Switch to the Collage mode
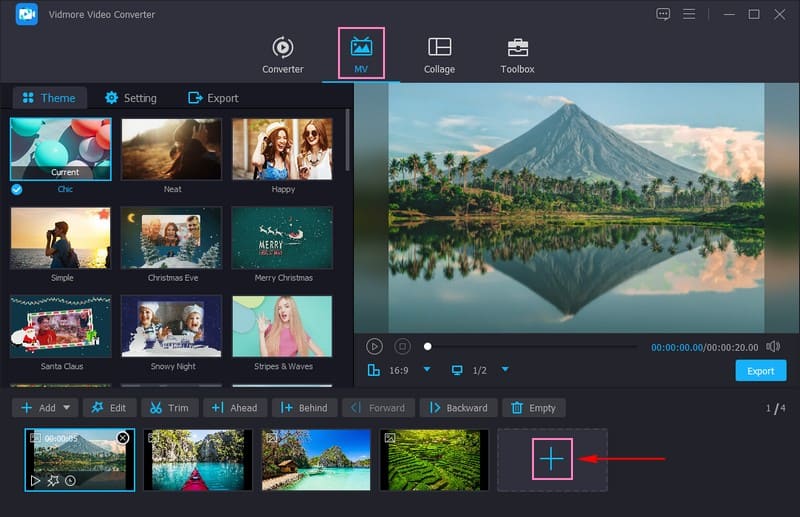800x517 pixels. click(439, 48)
